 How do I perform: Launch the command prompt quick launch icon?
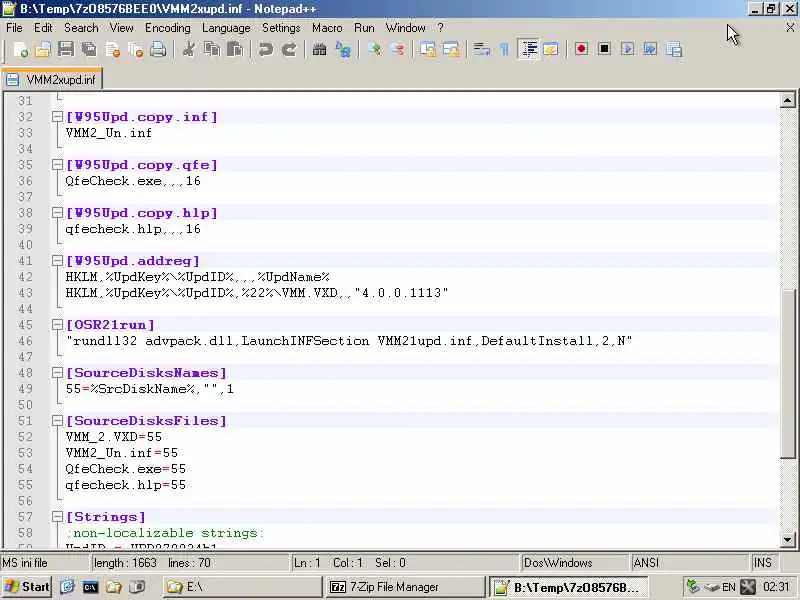90,587
